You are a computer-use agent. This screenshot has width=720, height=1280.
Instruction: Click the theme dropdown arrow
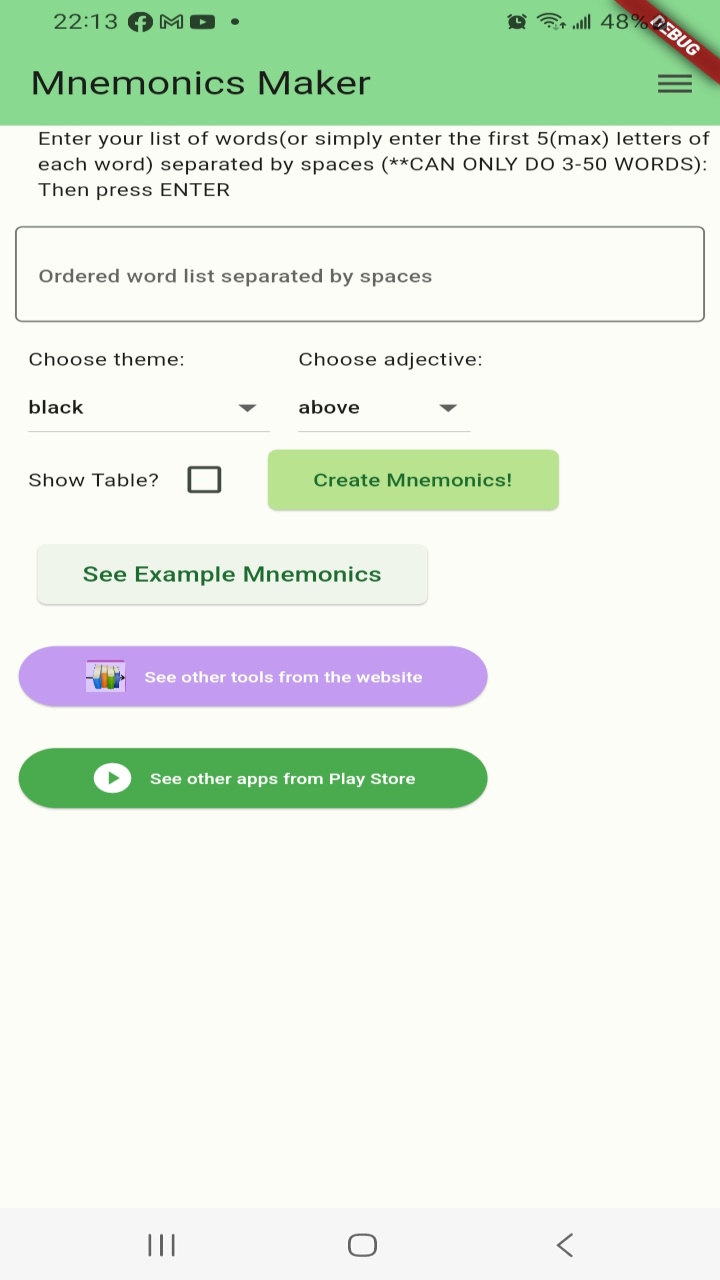pos(247,407)
